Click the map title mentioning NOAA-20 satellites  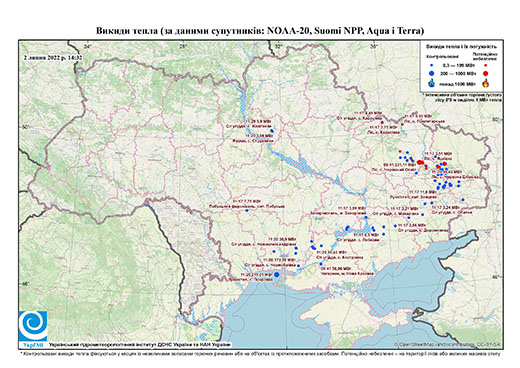point(260,31)
